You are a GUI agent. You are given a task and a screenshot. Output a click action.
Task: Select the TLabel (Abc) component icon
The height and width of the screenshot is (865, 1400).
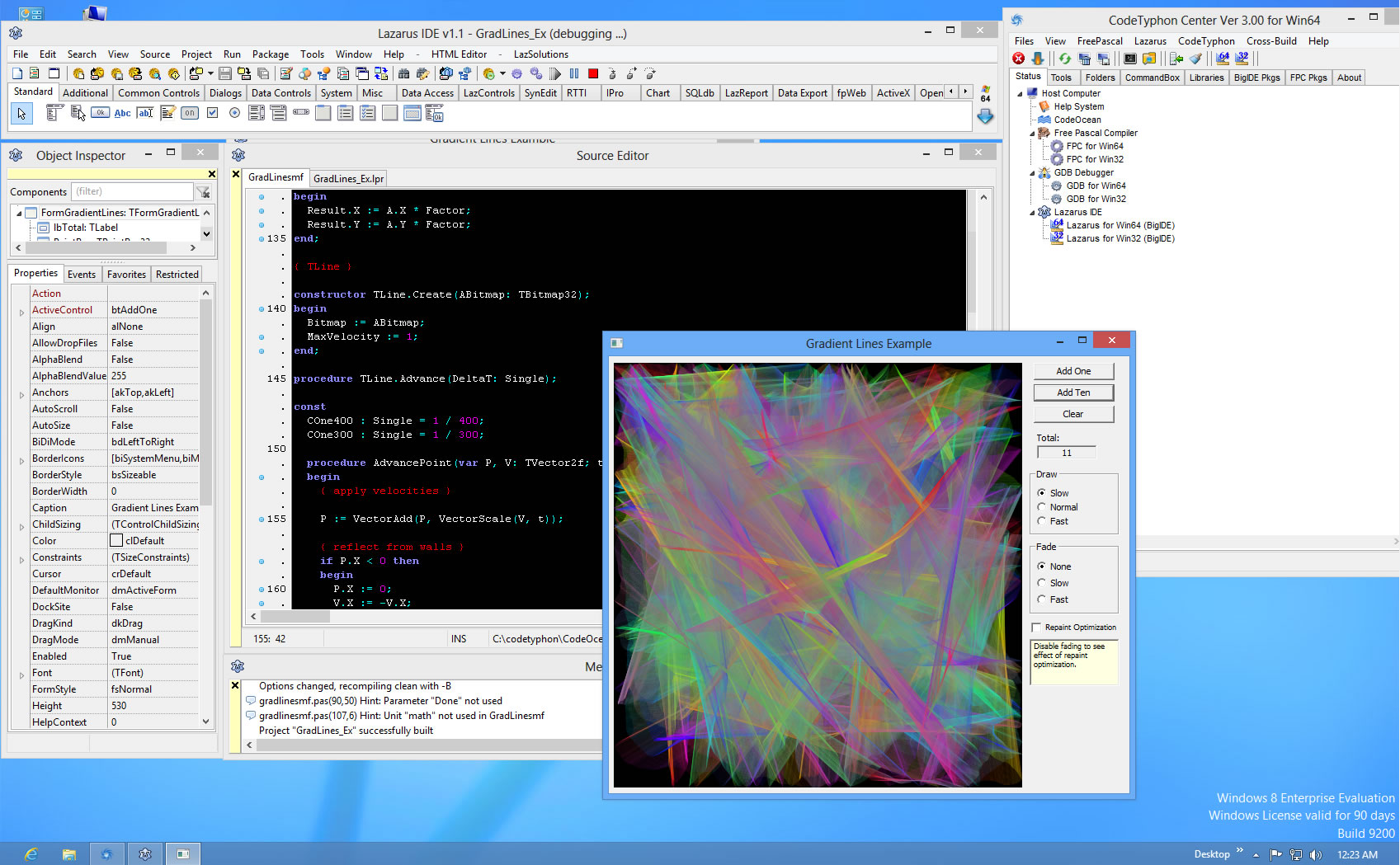(x=122, y=113)
